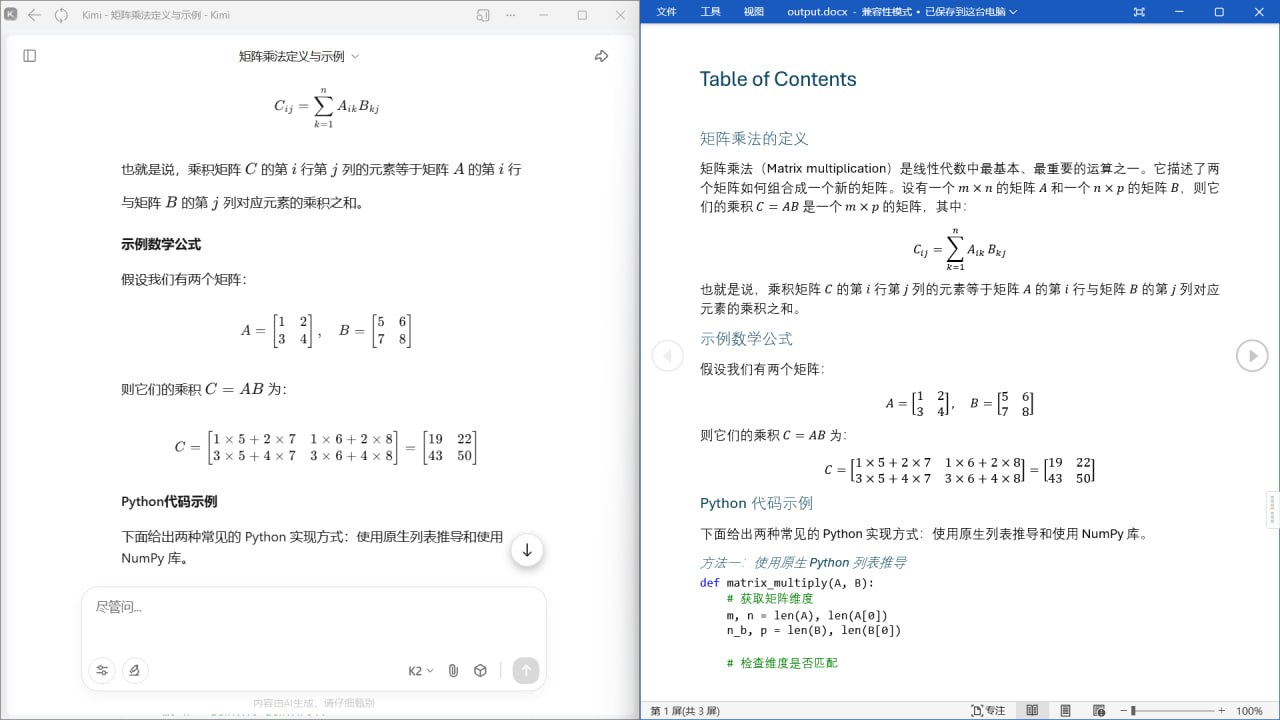
Task: Open the Kimi cast-to-screen icon
Action: pos(483,15)
